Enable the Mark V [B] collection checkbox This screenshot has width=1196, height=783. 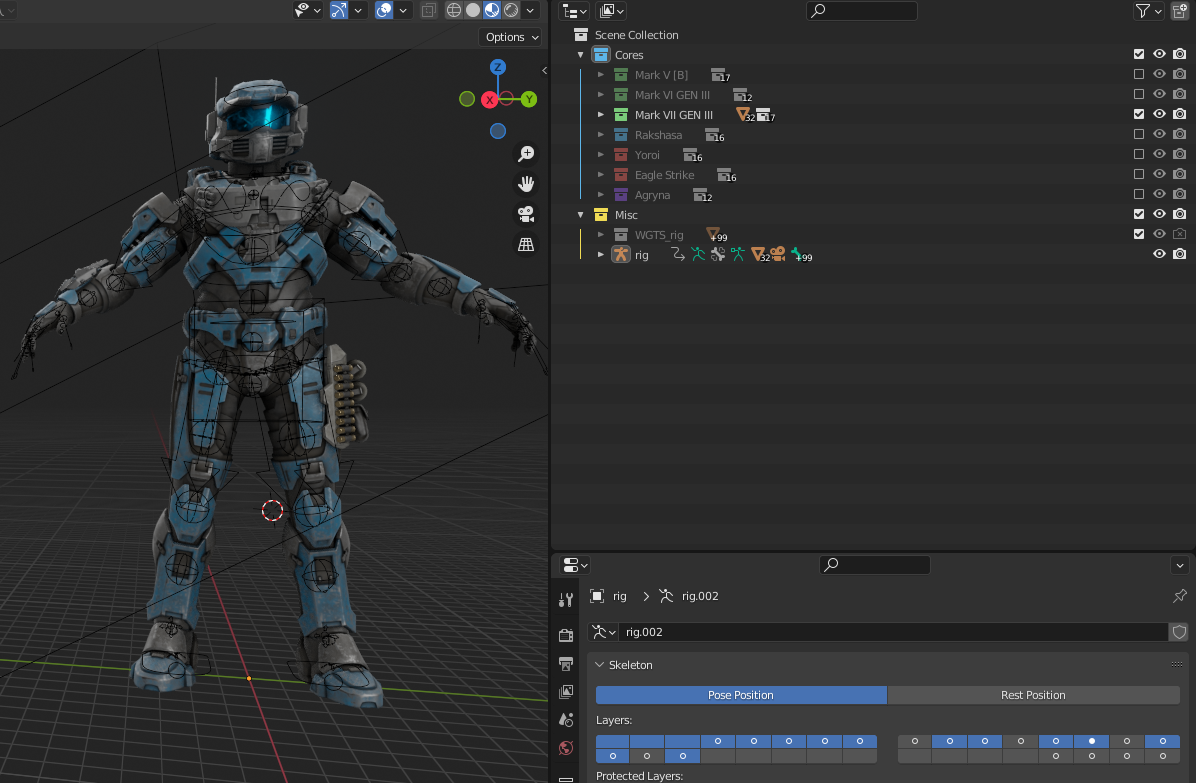point(1139,74)
